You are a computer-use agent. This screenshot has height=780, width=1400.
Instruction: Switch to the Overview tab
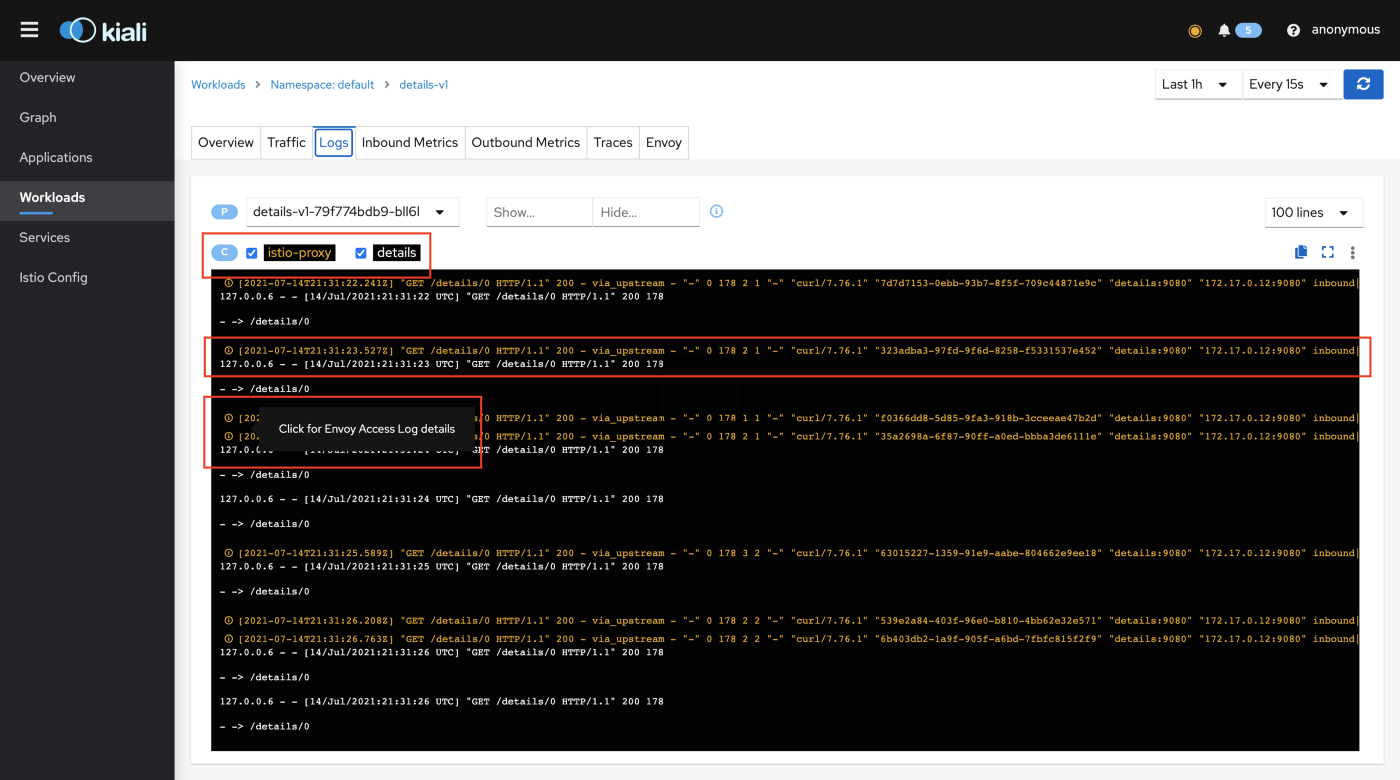click(226, 142)
